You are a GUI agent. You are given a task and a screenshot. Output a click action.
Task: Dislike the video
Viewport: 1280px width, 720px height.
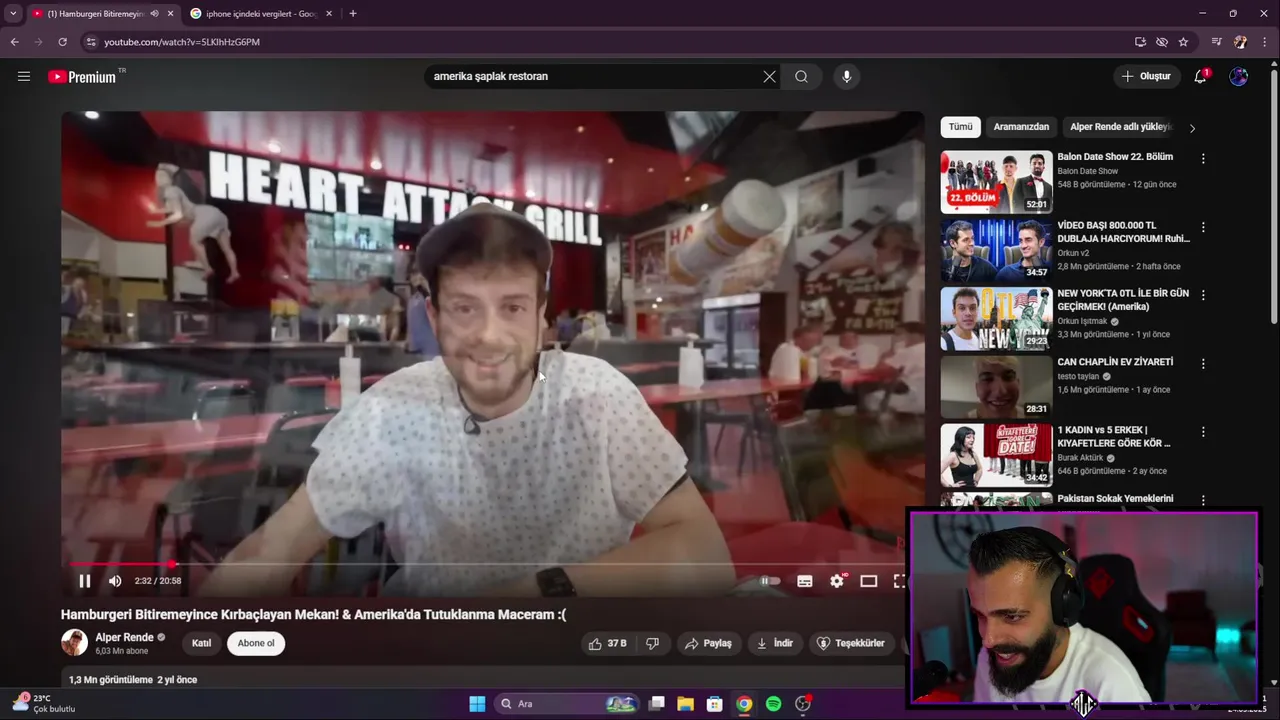click(x=652, y=643)
